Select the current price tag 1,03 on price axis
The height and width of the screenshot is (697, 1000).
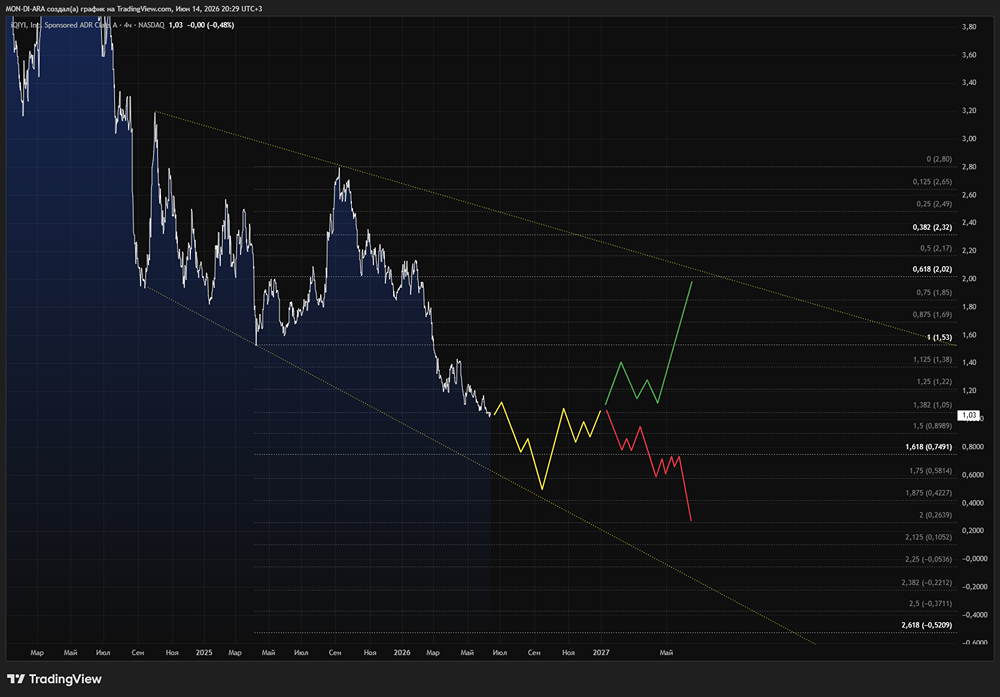[969, 415]
